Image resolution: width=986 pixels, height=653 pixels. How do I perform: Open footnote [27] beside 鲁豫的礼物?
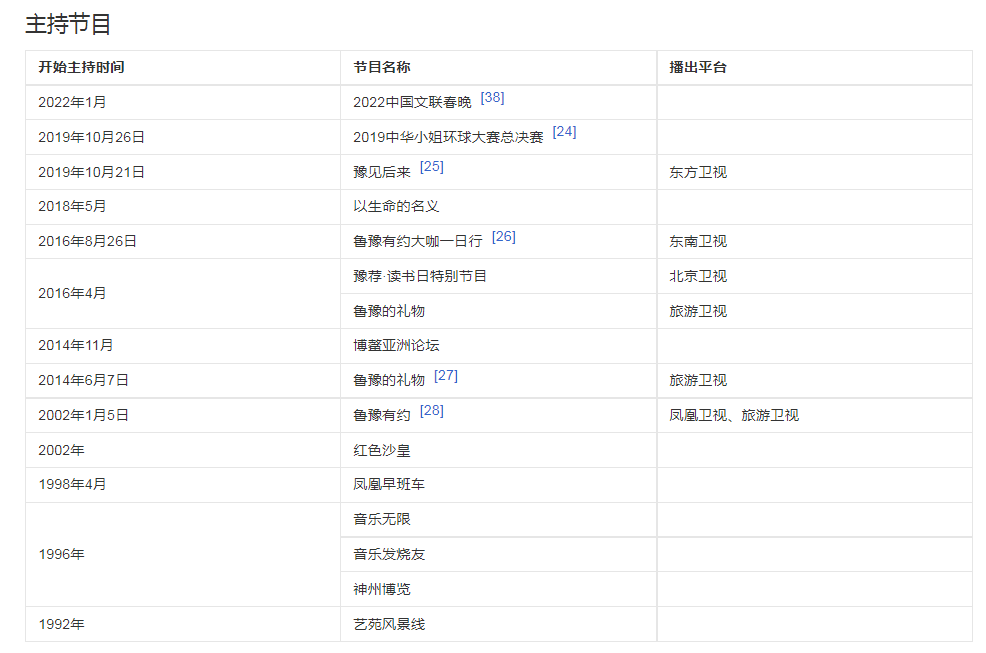click(x=446, y=376)
